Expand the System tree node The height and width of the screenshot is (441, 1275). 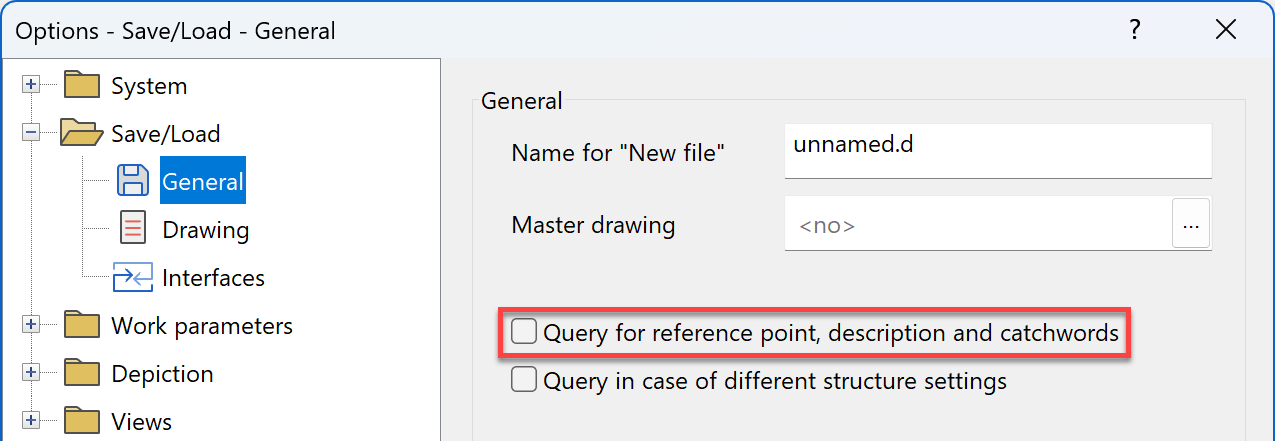pyautogui.click(x=31, y=86)
